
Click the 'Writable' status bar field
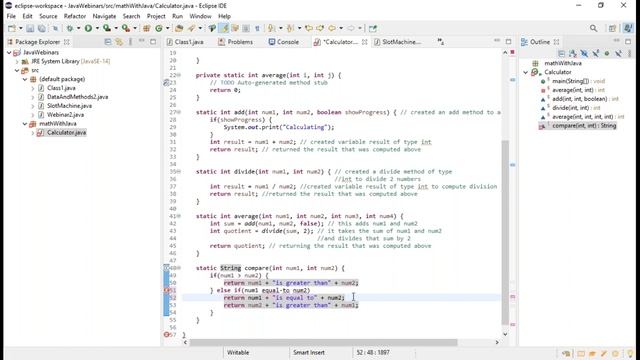(x=238, y=353)
